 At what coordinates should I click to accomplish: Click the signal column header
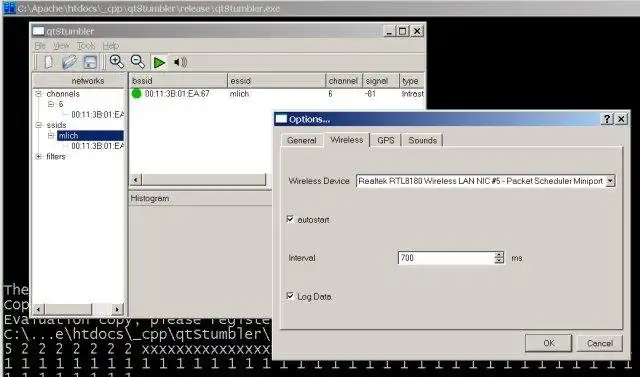tap(380, 81)
